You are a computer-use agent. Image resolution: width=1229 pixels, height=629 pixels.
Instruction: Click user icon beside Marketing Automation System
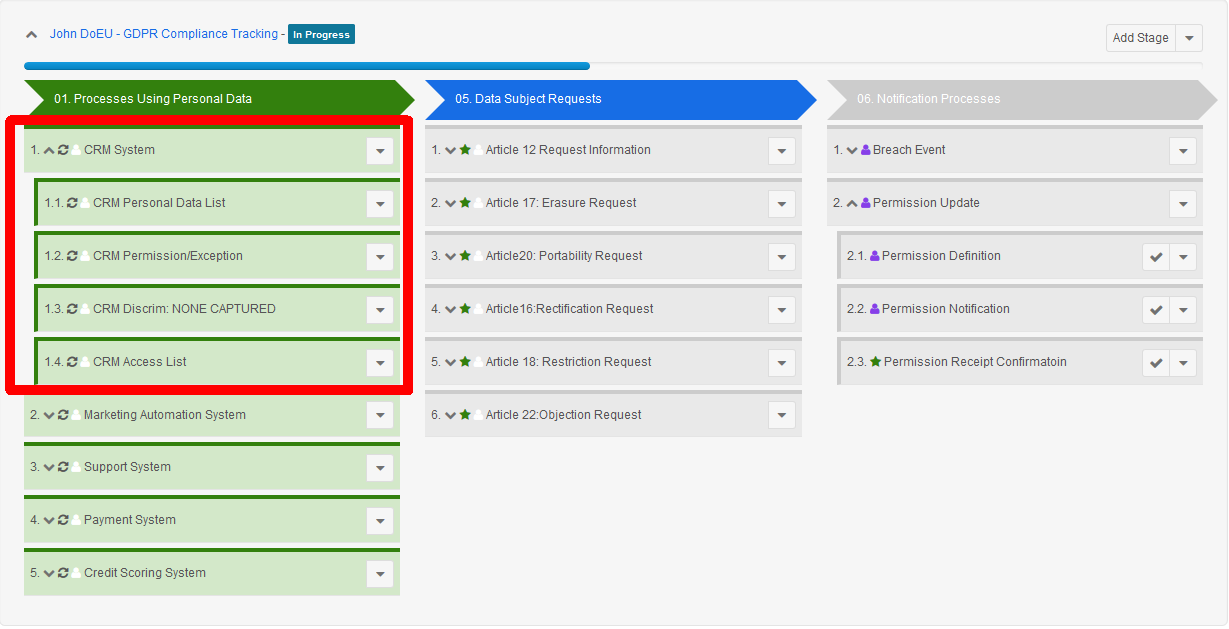tap(76, 415)
